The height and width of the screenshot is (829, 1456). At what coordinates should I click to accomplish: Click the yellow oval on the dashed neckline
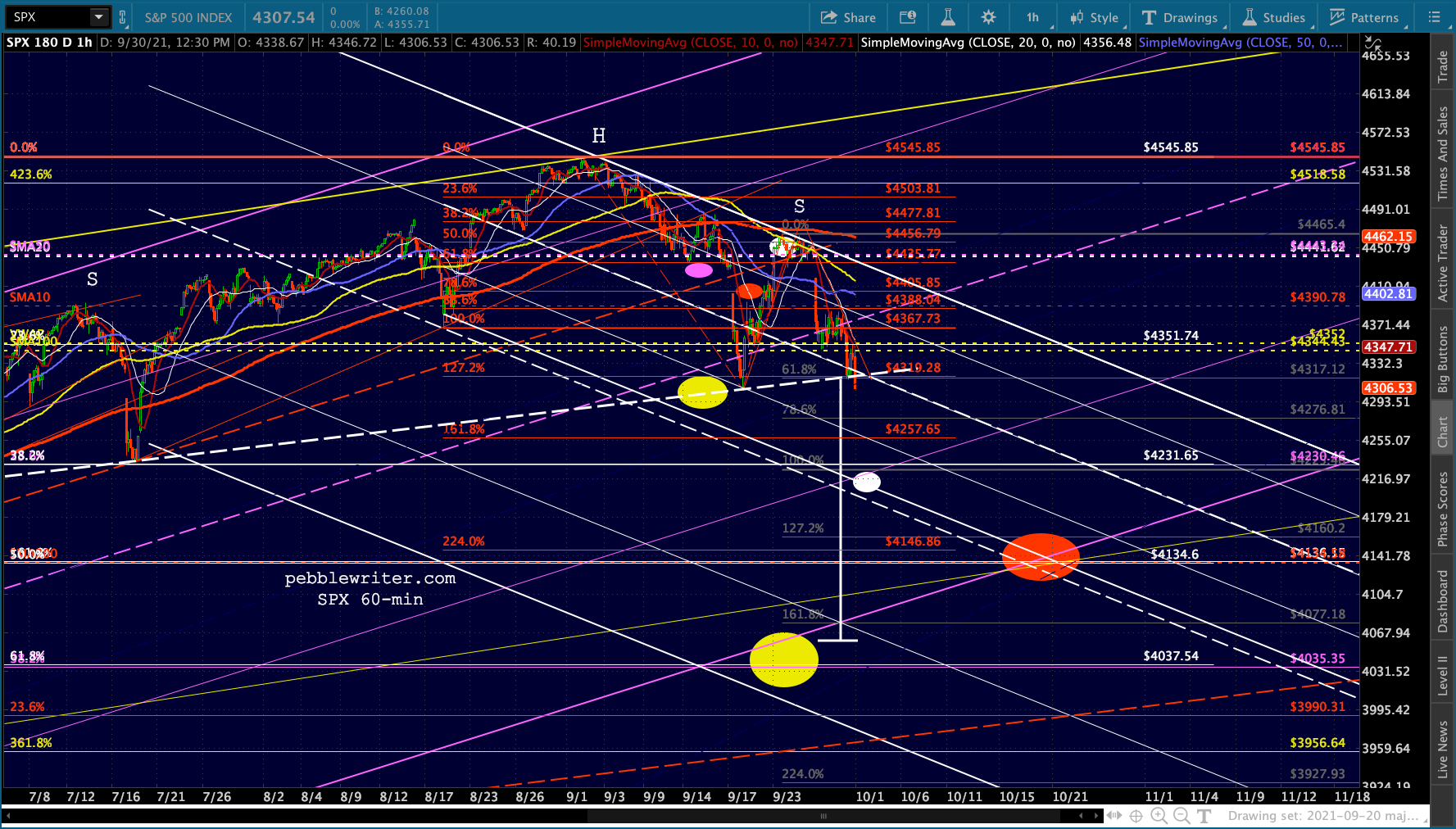click(702, 392)
